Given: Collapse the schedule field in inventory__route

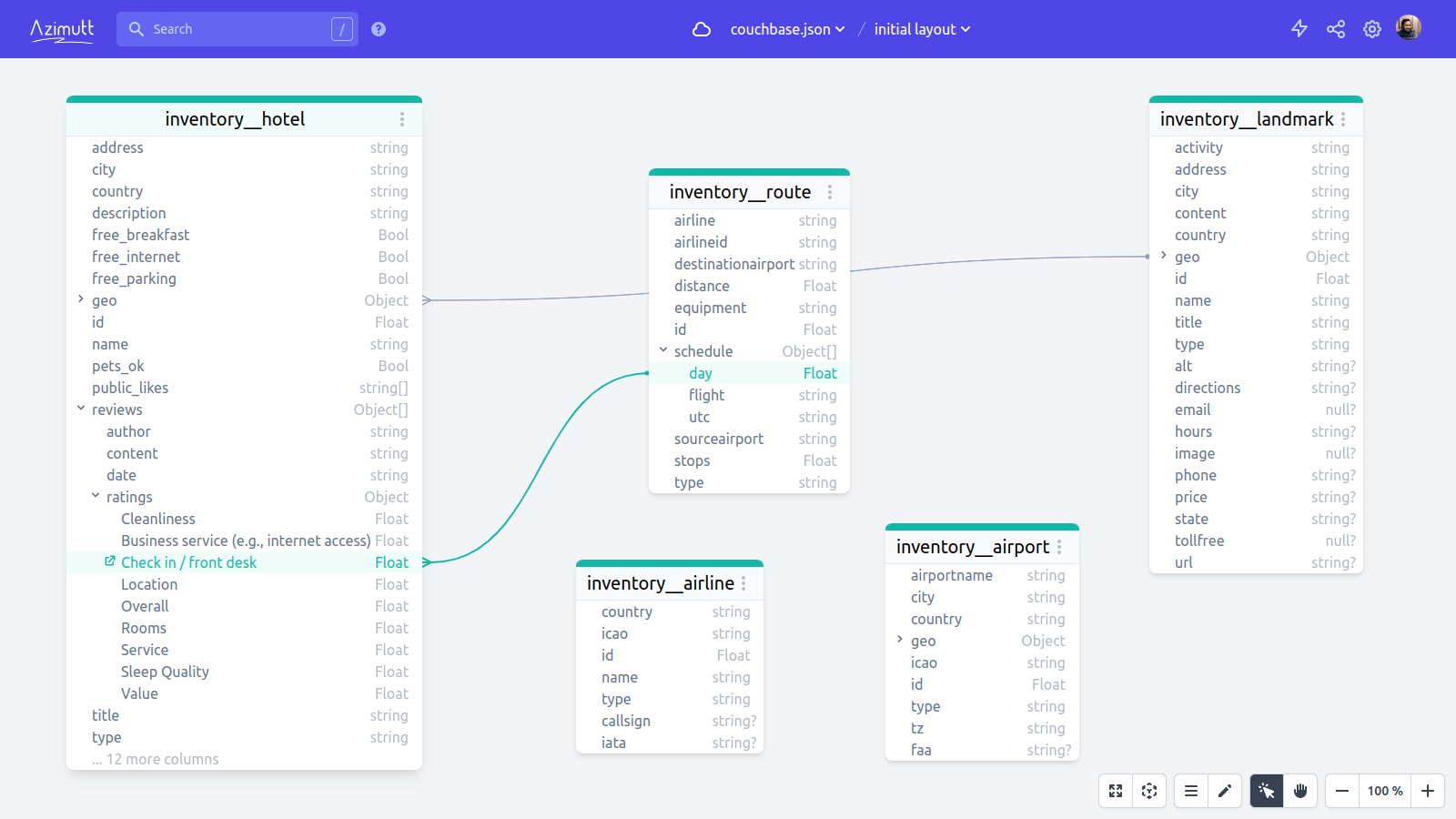Looking at the screenshot, I should pos(663,350).
